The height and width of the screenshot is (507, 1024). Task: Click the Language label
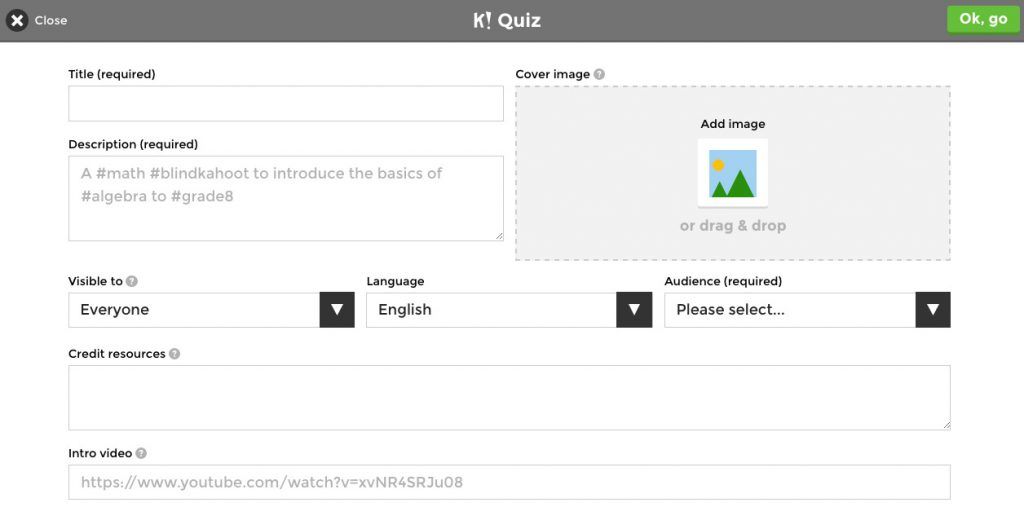pyautogui.click(x=395, y=282)
